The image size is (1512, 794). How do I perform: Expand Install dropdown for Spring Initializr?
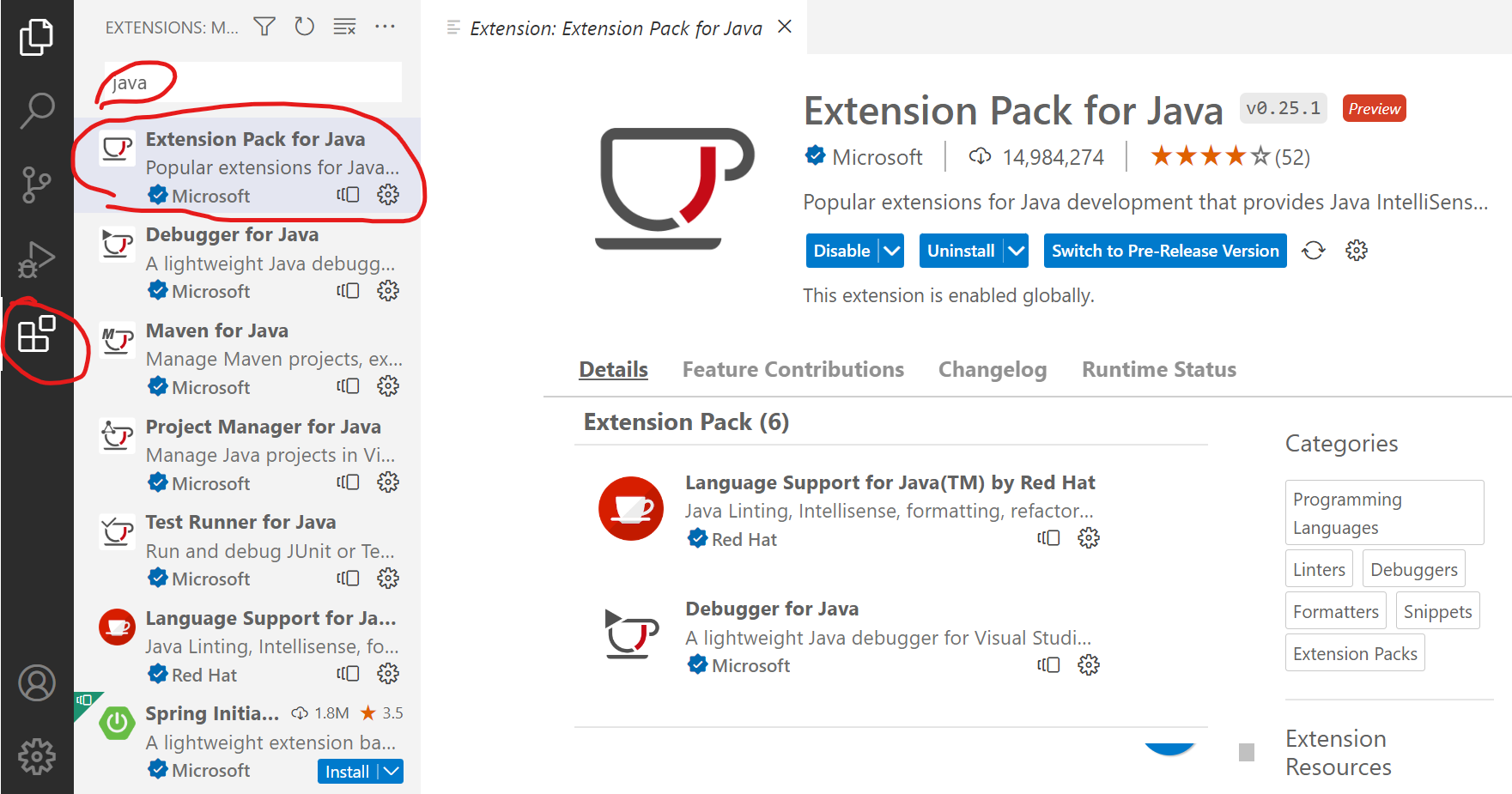pyautogui.click(x=392, y=772)
